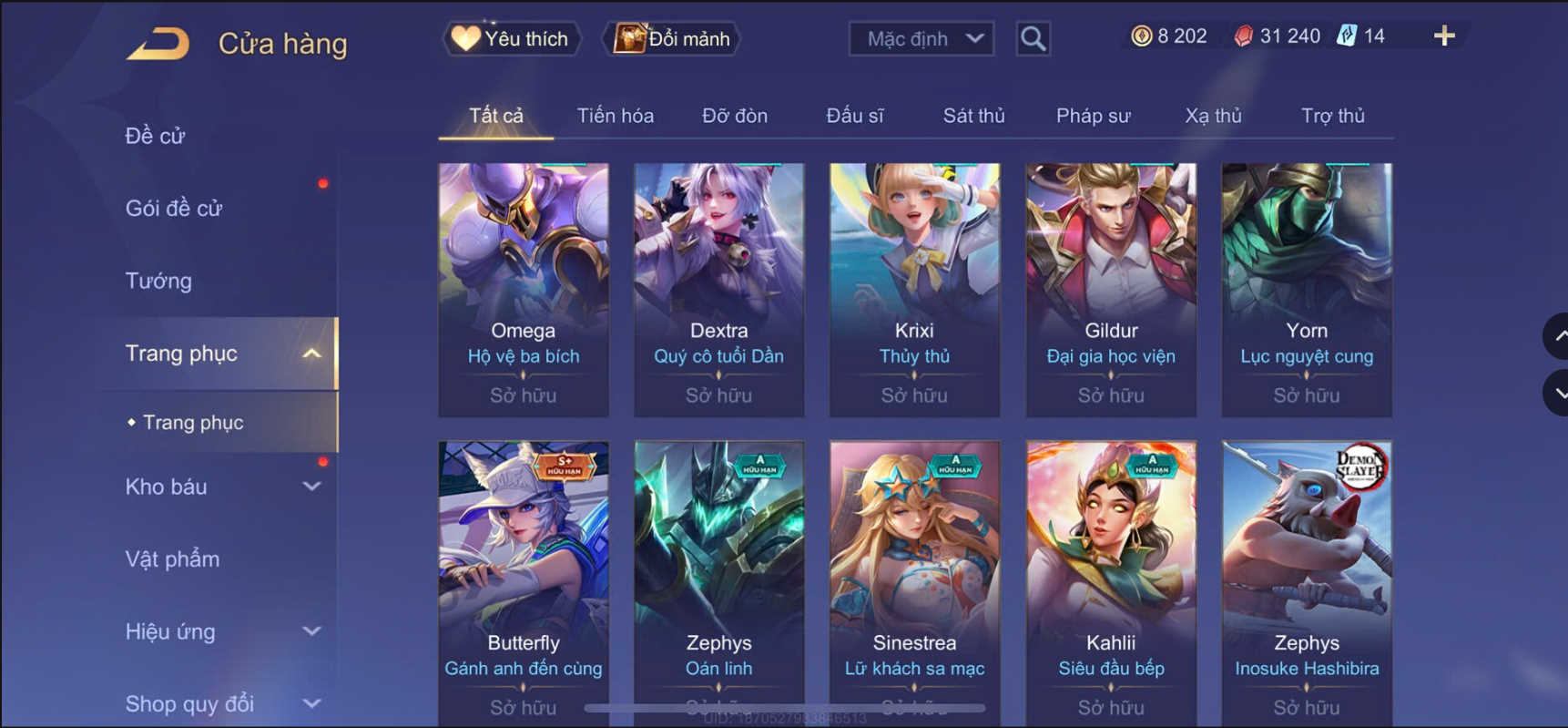This screenshot has width=1568, height=728.
Task: Click the scroll-down arrow on right edge
Action: pos(1558,394)
